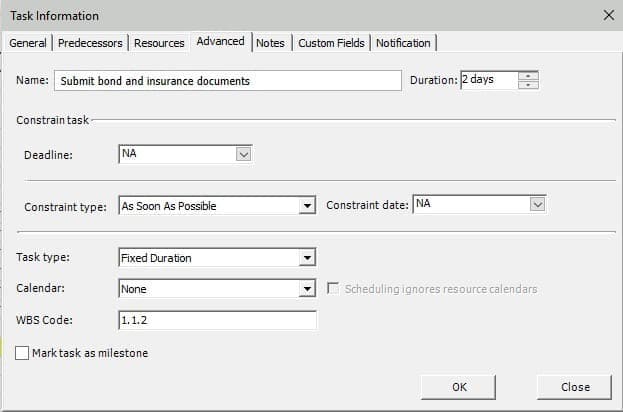This screenshot has height=412, width=623.
Task: Click the Close button
Action: (x=575, y=387)
